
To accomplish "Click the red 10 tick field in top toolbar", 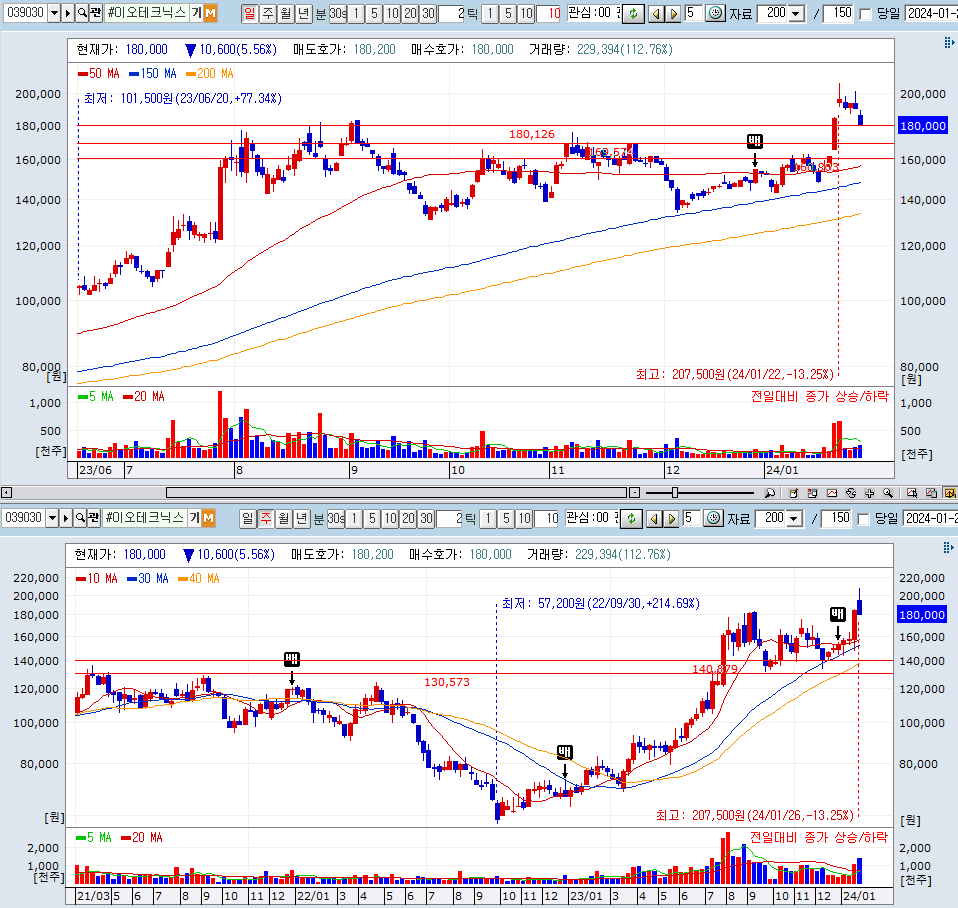I will 548,13.
